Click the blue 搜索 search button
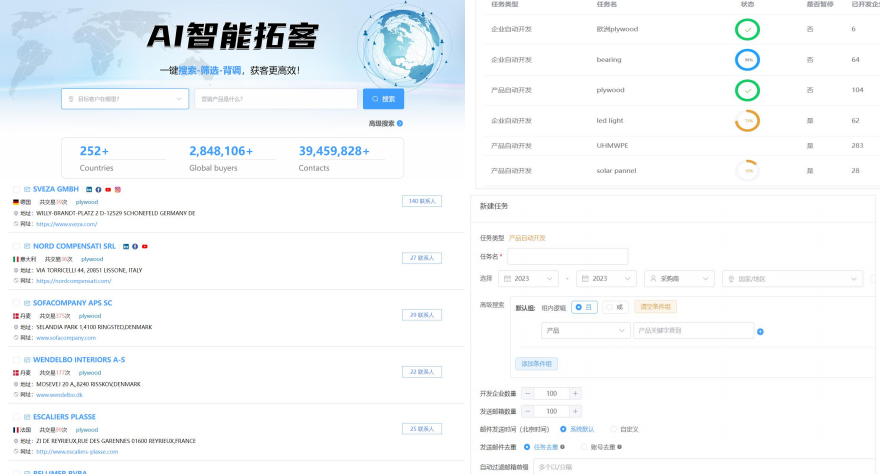The width and height of the screenshot is (880, 474). point(383,99)
